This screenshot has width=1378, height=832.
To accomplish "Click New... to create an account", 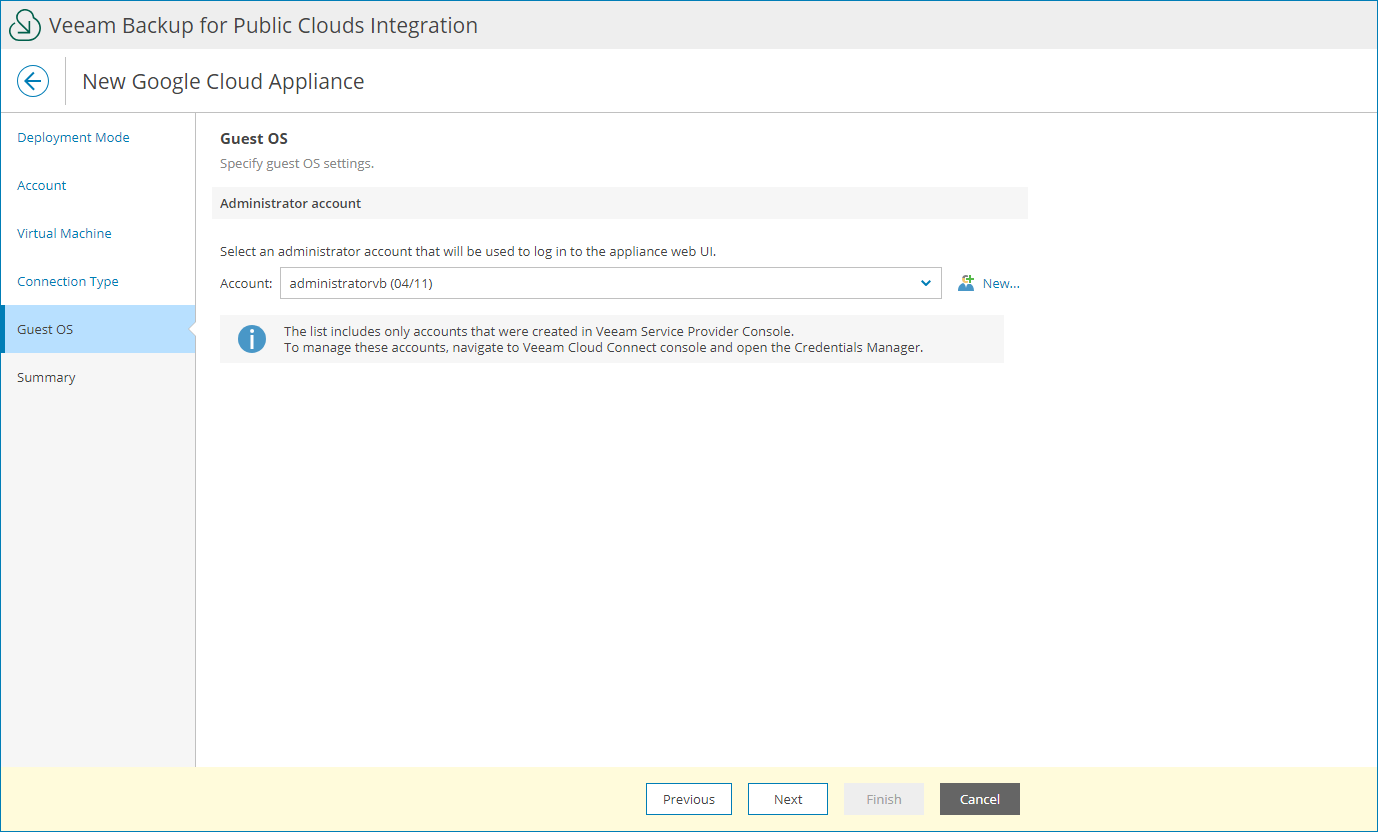I will coord(1003,283).
